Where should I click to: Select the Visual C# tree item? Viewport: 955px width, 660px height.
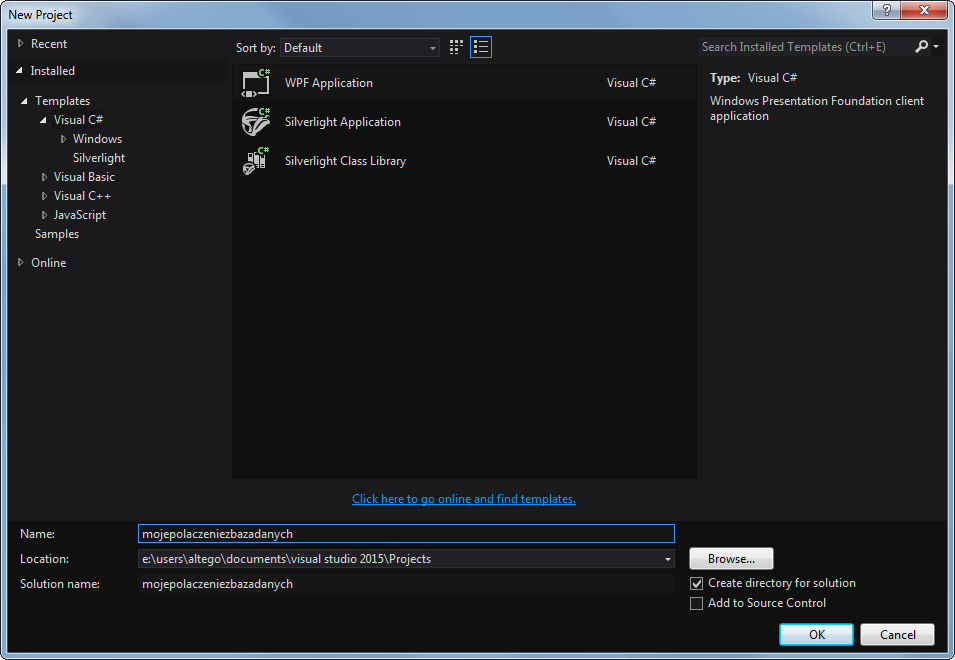click(78, 120)
